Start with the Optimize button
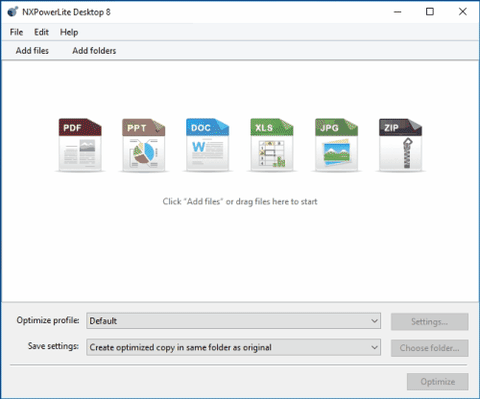480x399 pixels. [x=438, y=382]
